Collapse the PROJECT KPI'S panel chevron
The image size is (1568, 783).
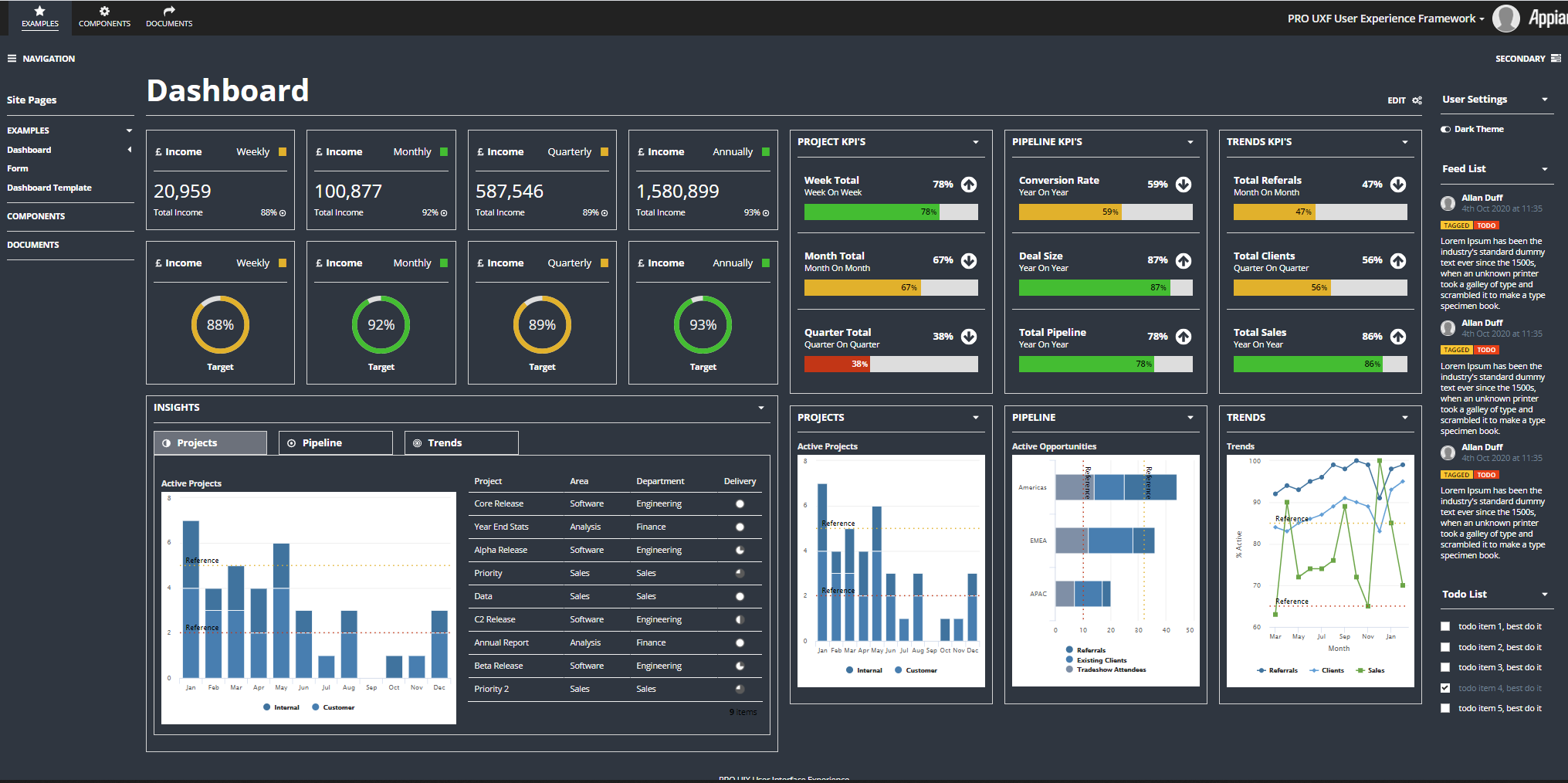[x=976, y=142]
